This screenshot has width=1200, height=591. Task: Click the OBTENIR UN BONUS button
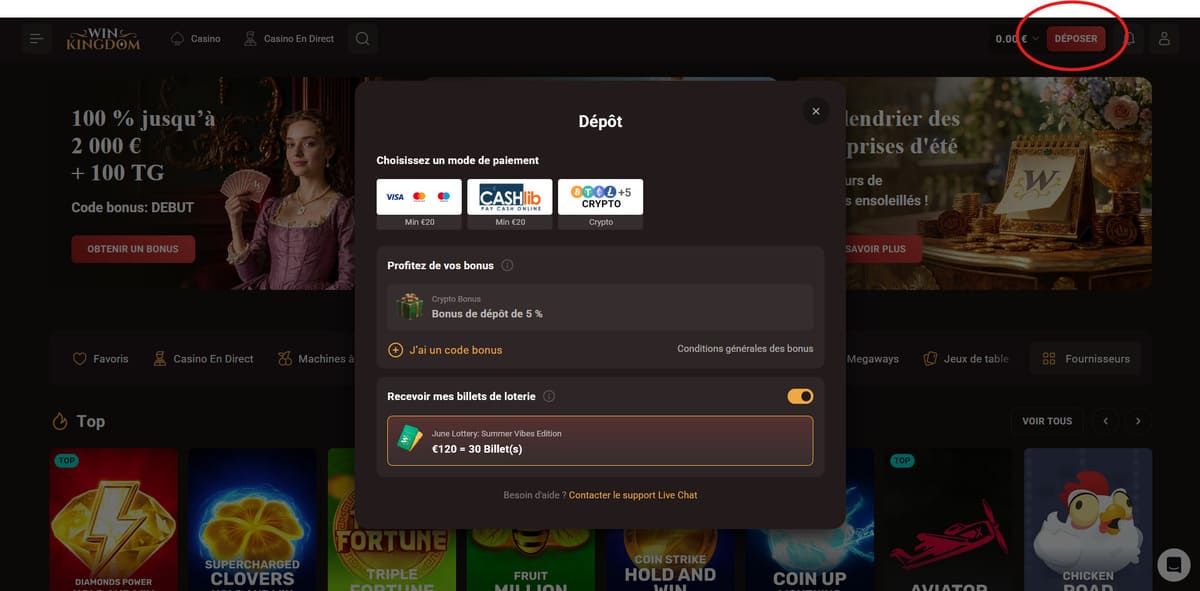click(x=133, y=249)
